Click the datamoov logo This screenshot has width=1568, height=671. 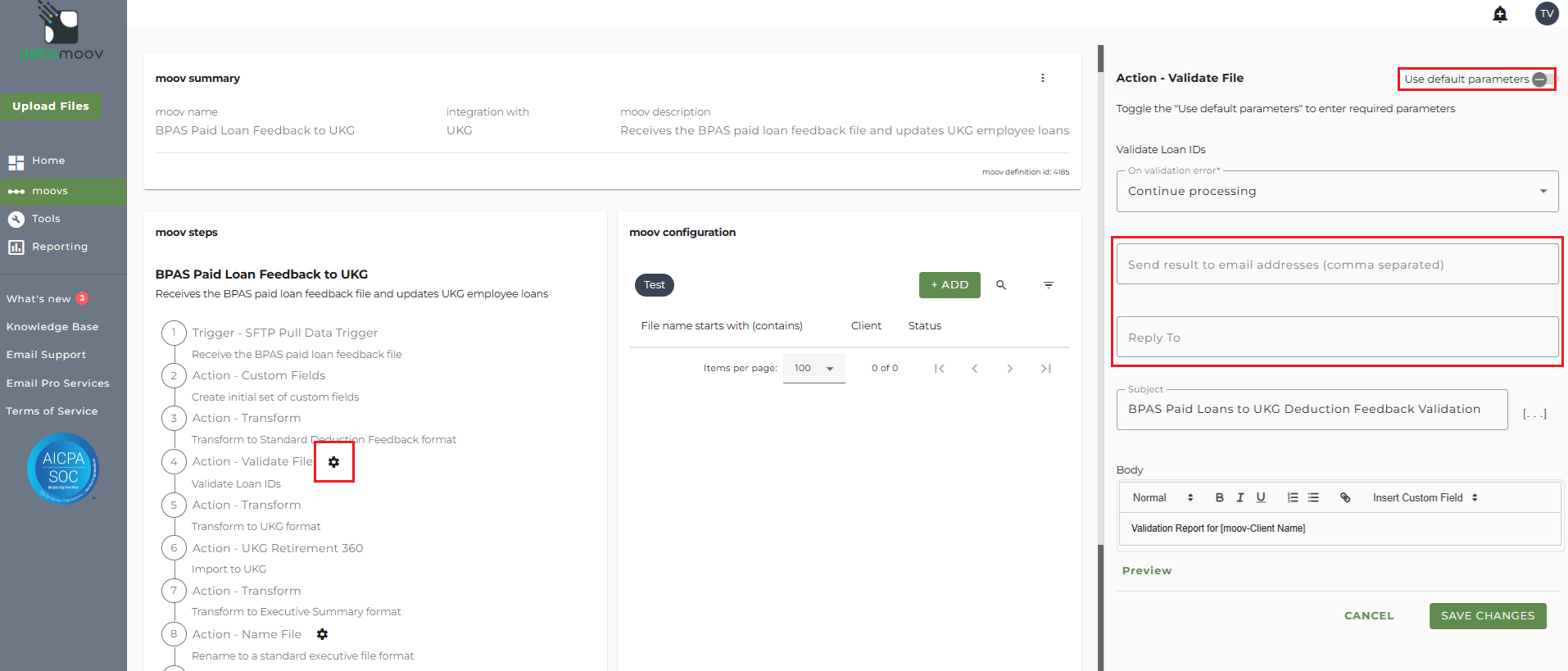click(61, 31)
